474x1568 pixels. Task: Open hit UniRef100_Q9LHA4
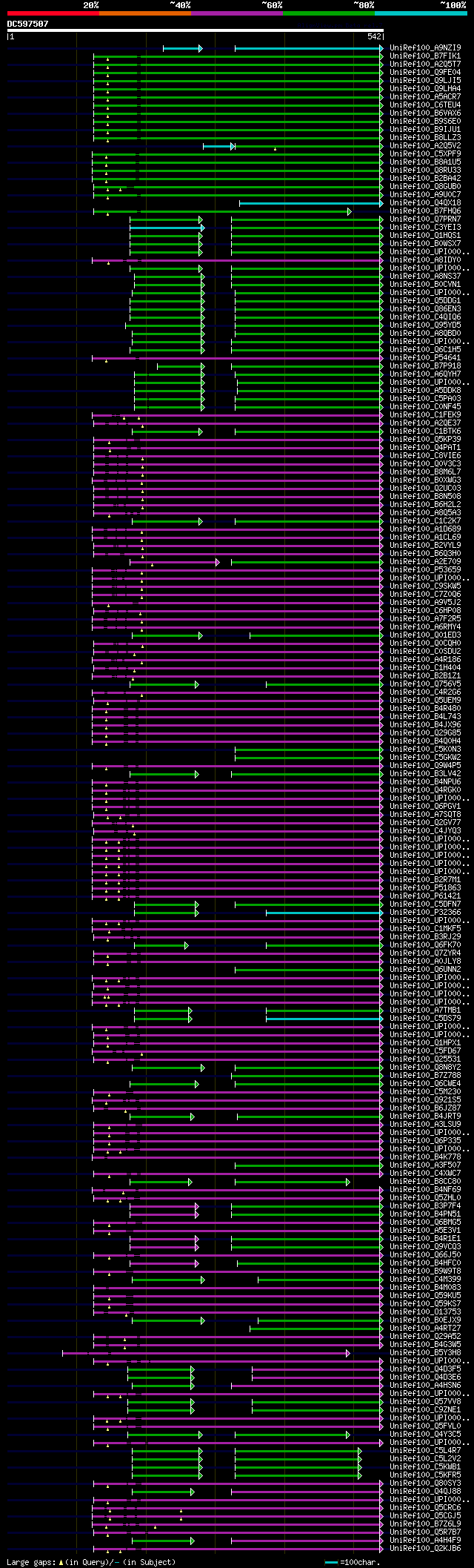click(425, 89)
